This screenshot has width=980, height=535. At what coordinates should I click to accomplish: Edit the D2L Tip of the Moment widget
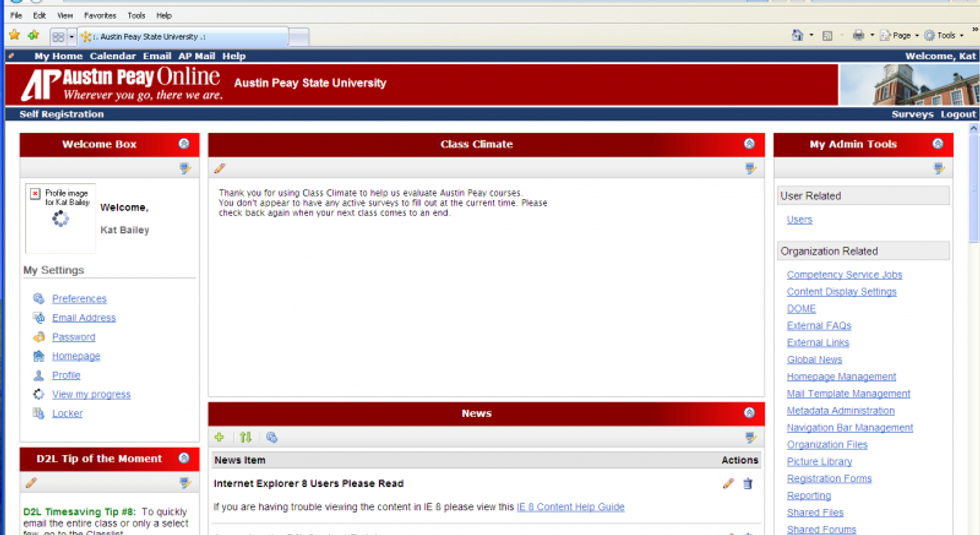pos(31,483)
